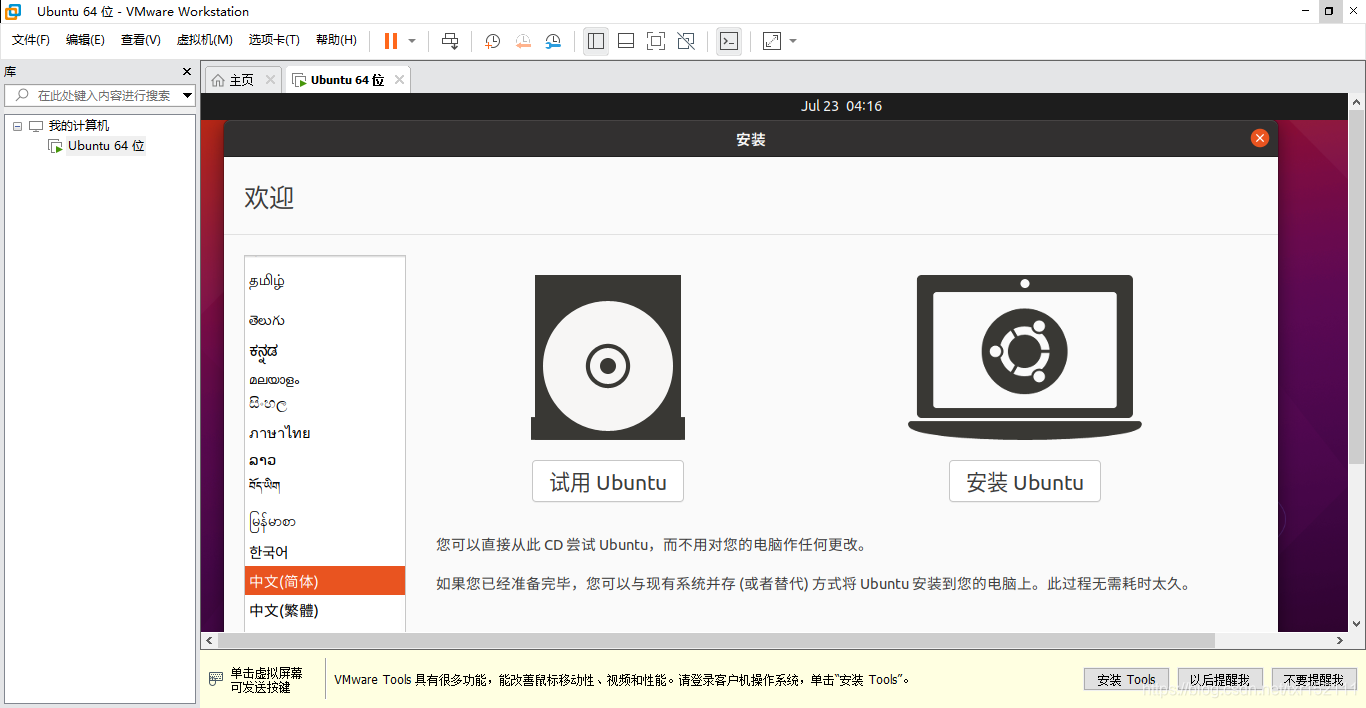Collapse the 我的计算机 tree node

(17, 126)
